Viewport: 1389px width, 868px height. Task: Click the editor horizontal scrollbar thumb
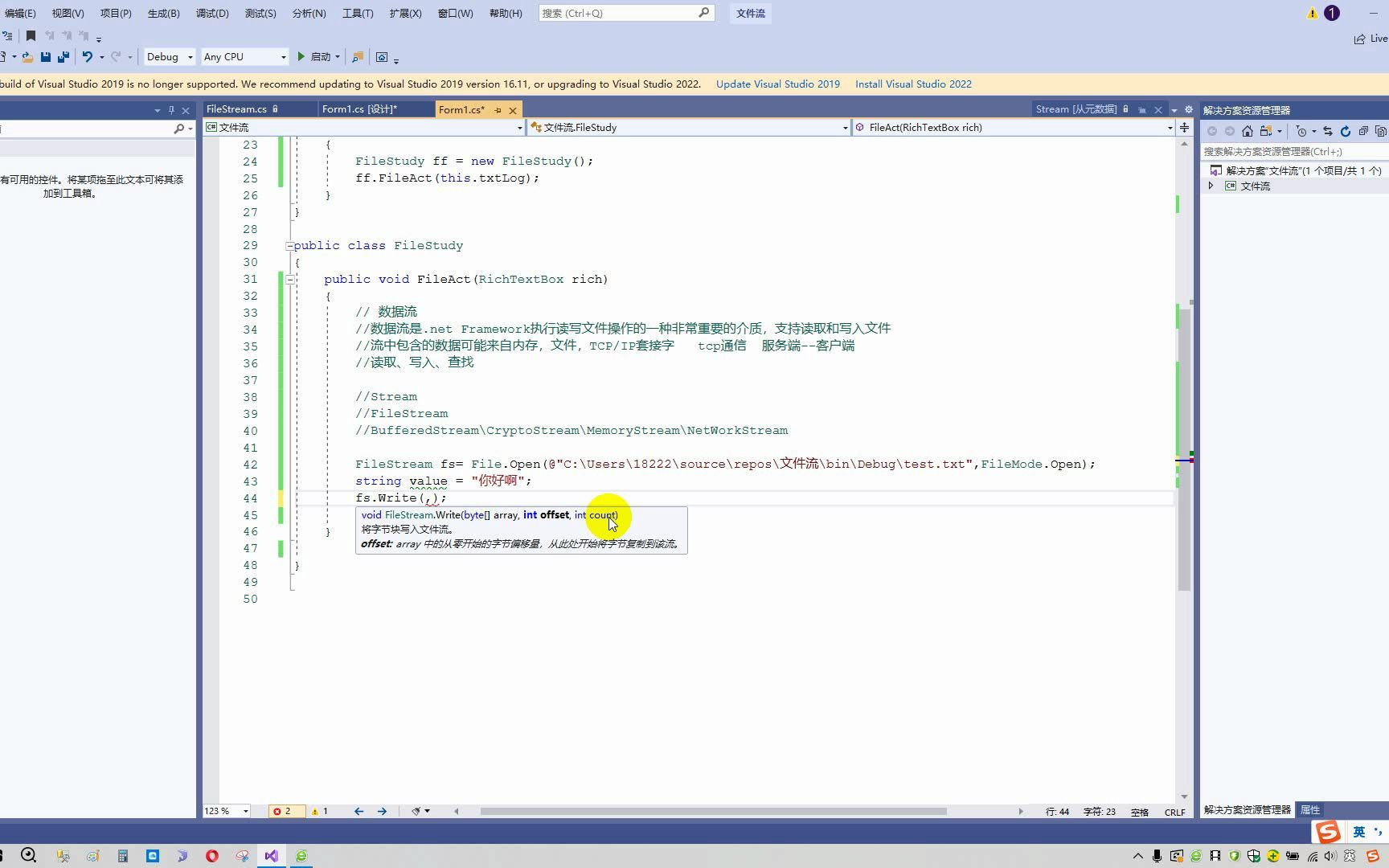[x=713, y=812]
